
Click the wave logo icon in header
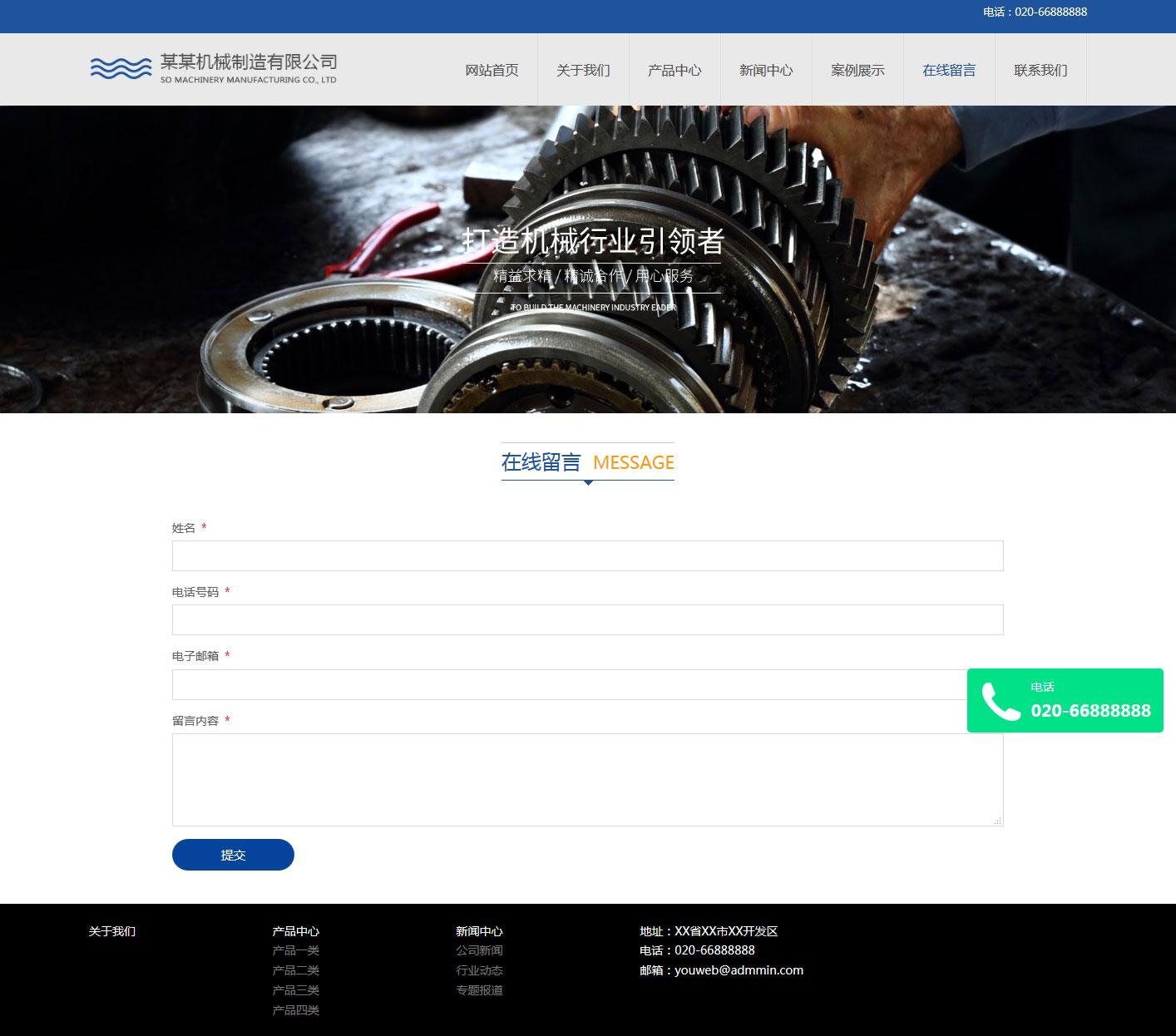click(121, 68)
